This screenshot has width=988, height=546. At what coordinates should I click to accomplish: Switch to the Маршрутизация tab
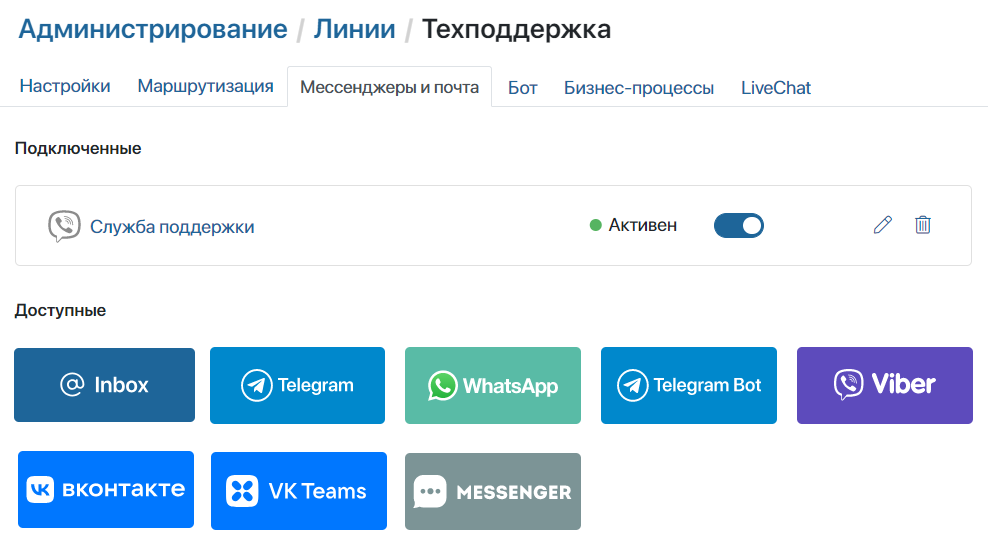[205, 86]
